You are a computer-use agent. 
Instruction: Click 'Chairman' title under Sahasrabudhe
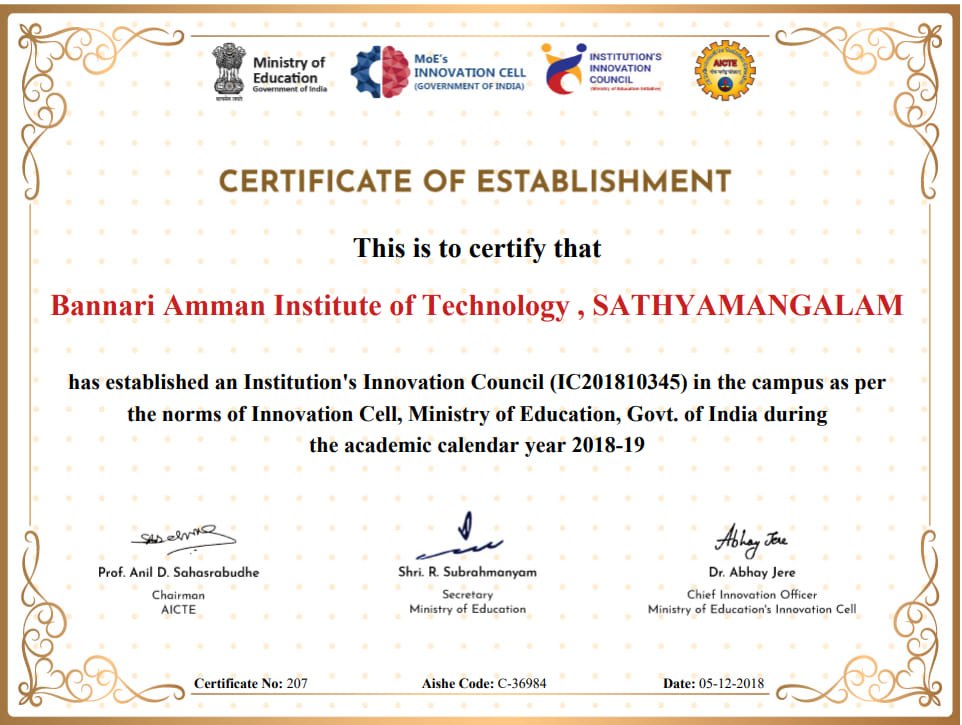tap(179, 595)
